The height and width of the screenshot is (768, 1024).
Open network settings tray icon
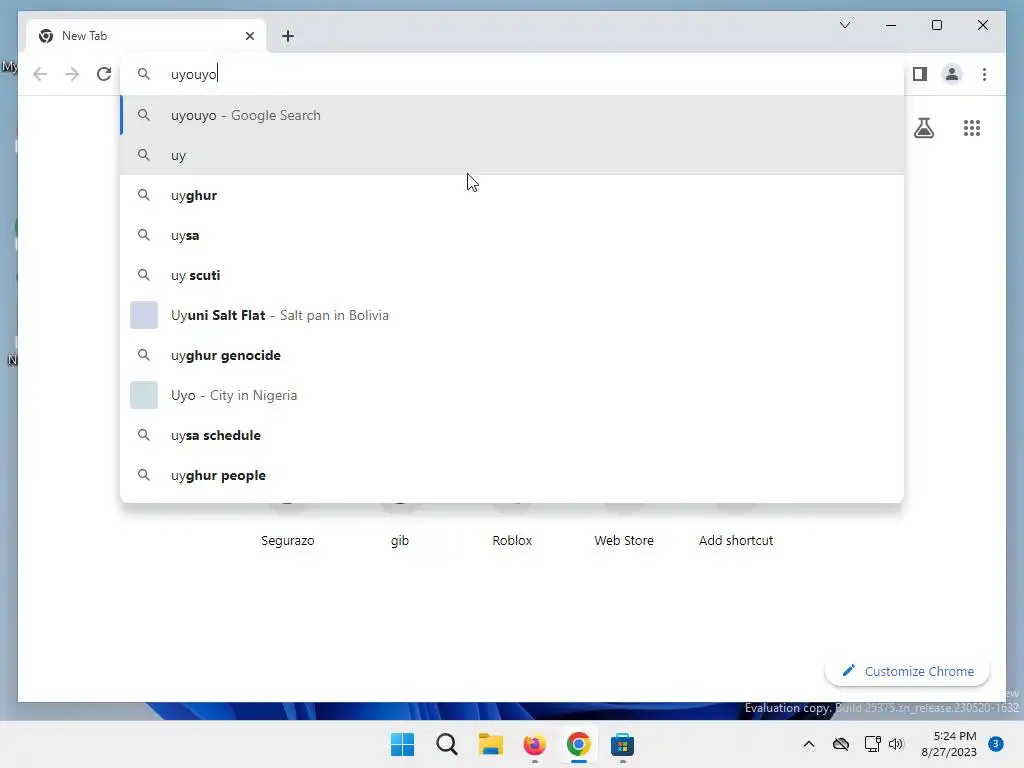click(x=872, y=744)
